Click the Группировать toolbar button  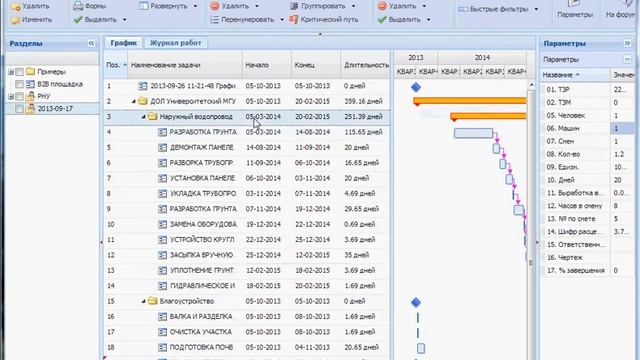318,6
